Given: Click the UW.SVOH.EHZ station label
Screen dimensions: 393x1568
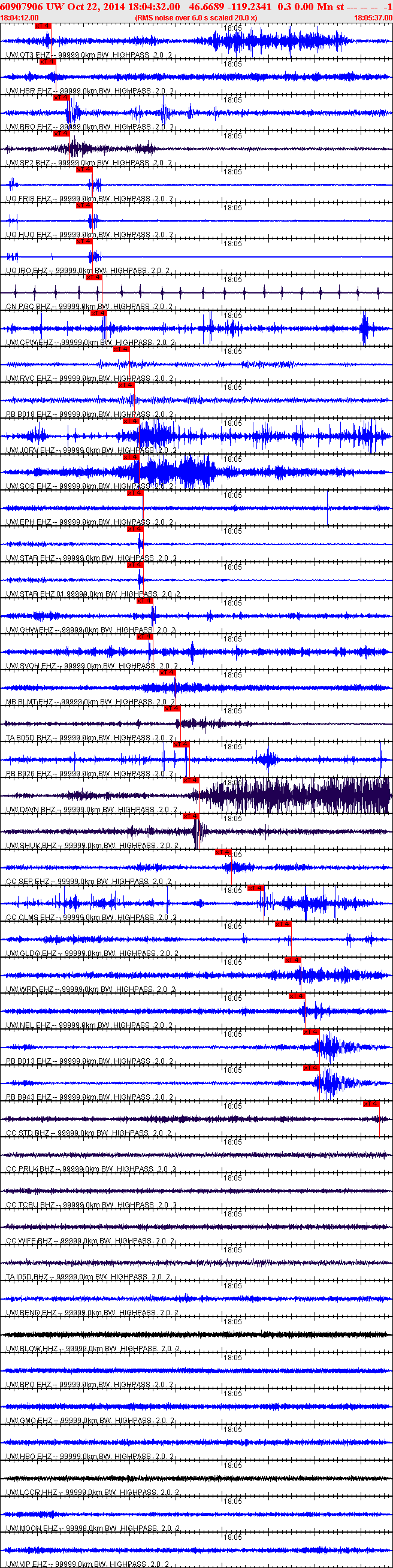Looking at the screenshot, I should (92, 666).
